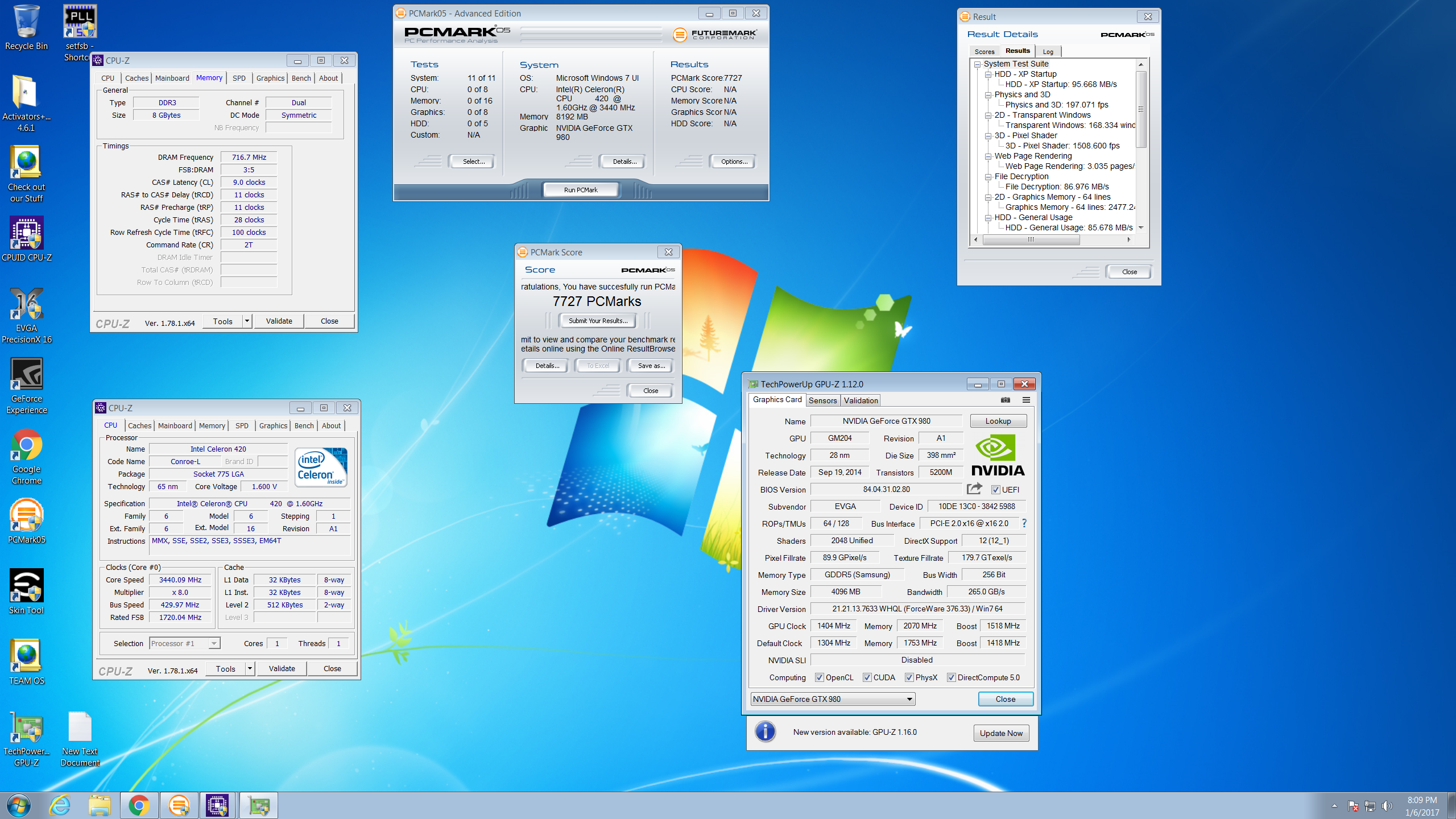1456x819 pixels.
Task: Open GPU-Z hamburger menu icon
Action: tap(1026, 400)
